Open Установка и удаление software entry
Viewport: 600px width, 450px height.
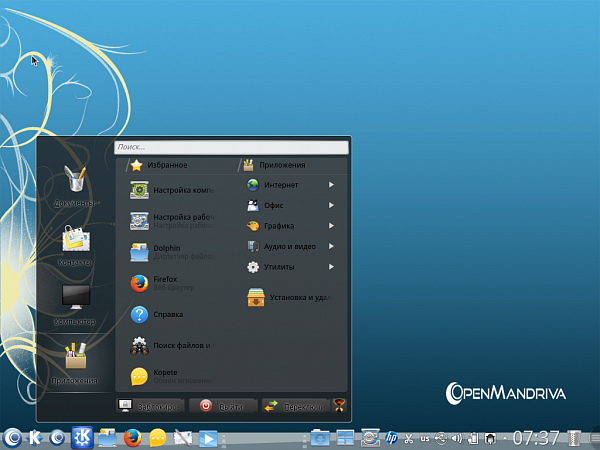(289, 298)
